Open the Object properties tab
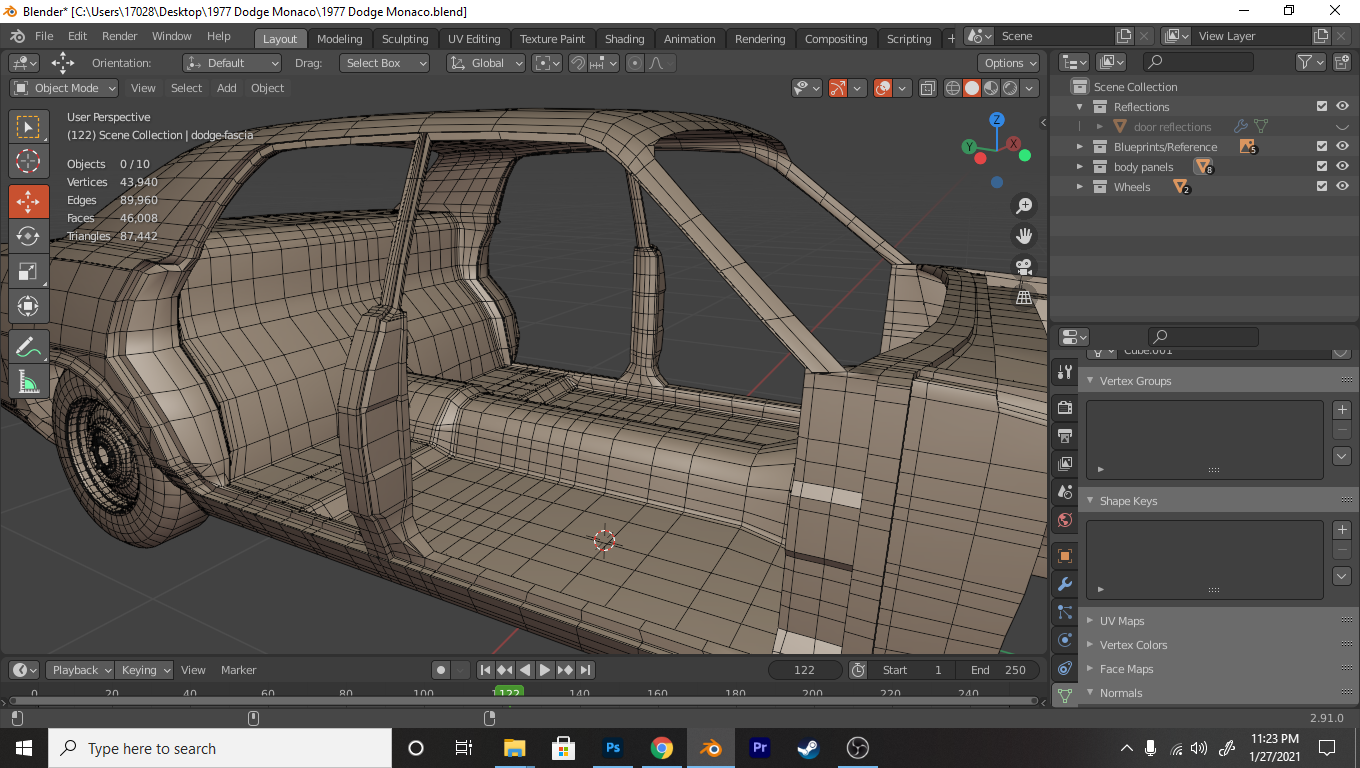This screenshot has width=1360, height=768. point(1065,555)
